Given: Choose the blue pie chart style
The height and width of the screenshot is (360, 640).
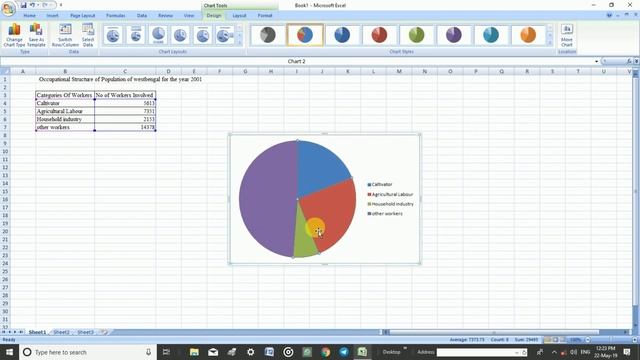Looking at the screenshot, I should (x=342, y=35).
